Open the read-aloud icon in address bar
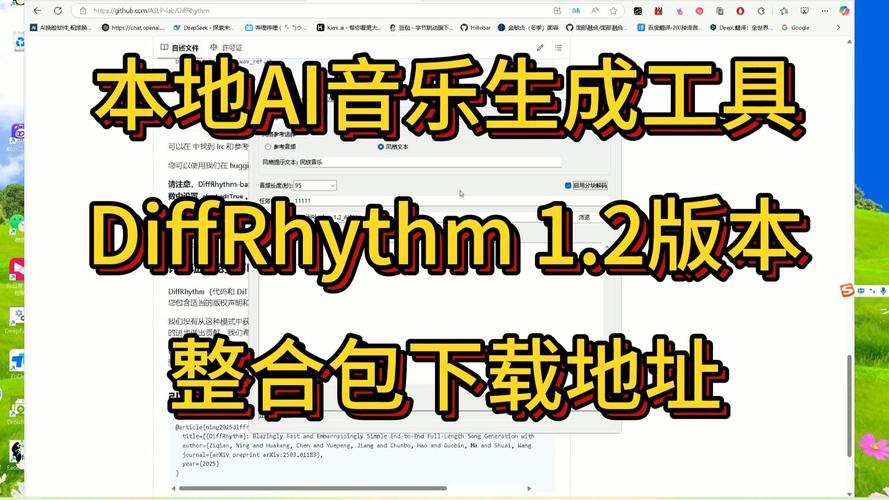 pos(595,10)
